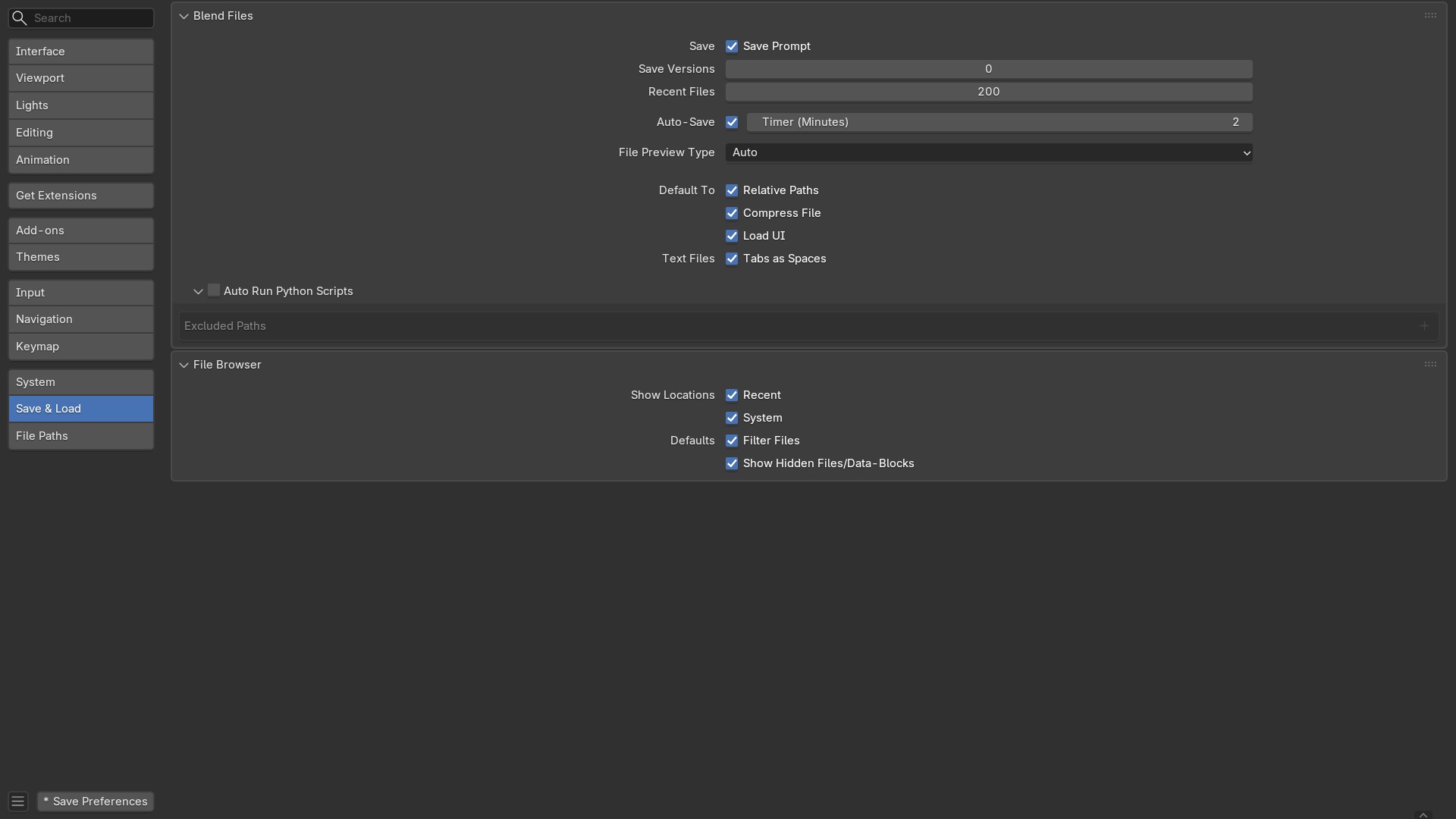Toggle System in Show Locations
The image size is (1456, 819).
pos(732,418)
